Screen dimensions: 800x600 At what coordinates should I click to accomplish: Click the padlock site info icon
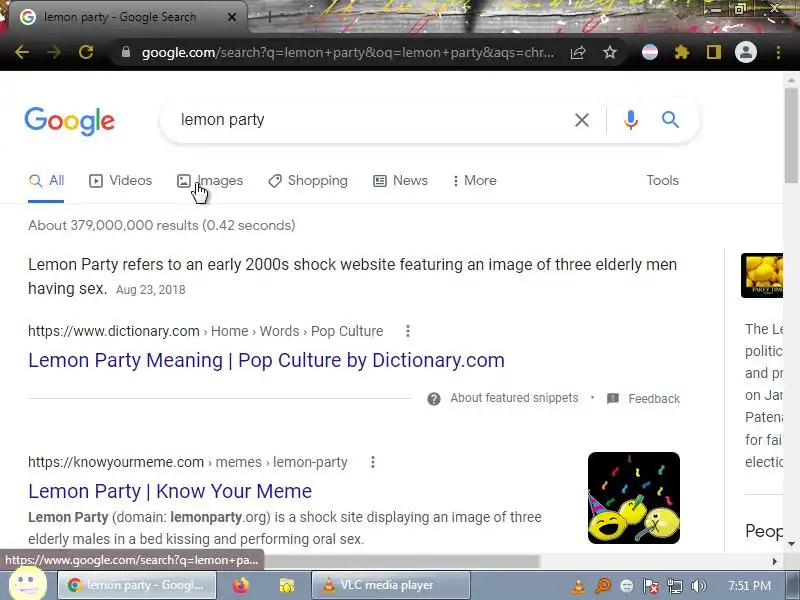pos(126,52)
